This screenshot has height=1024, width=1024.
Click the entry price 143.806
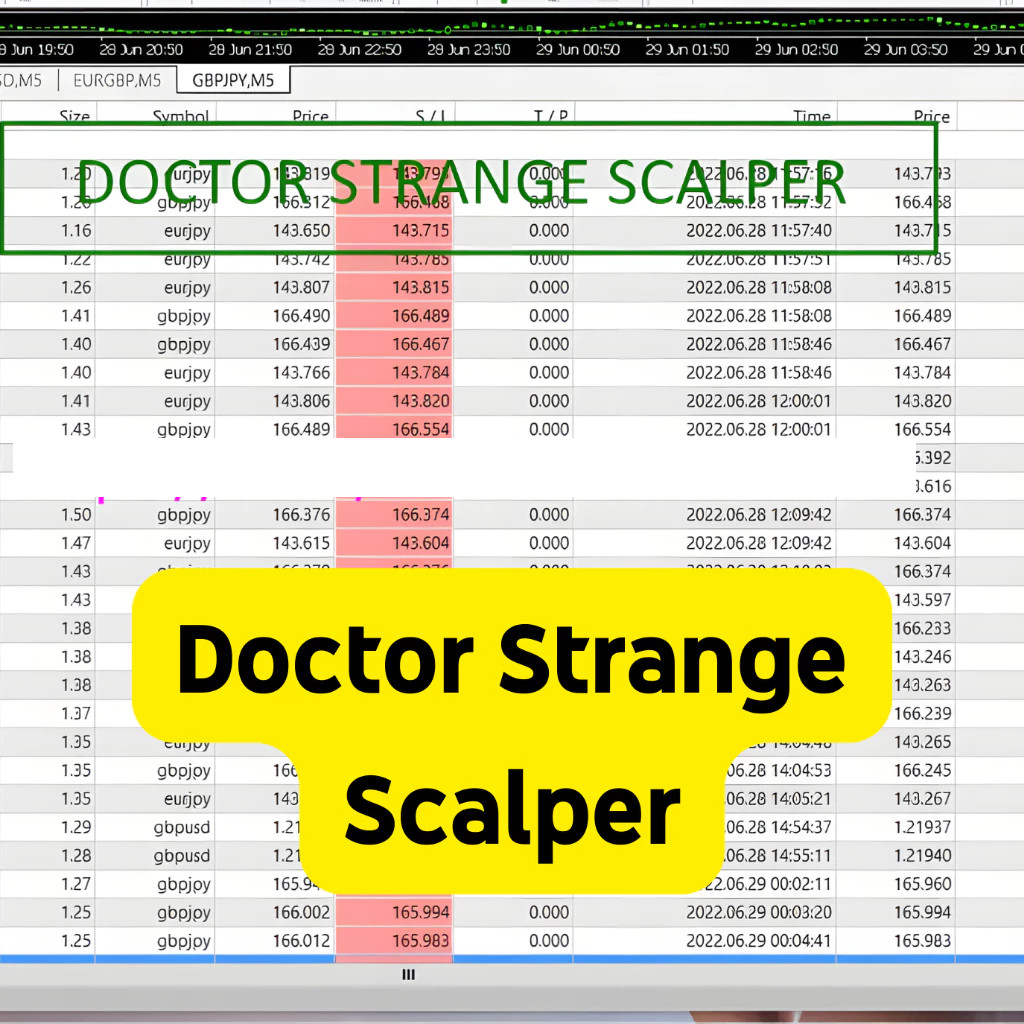(301, 401)
